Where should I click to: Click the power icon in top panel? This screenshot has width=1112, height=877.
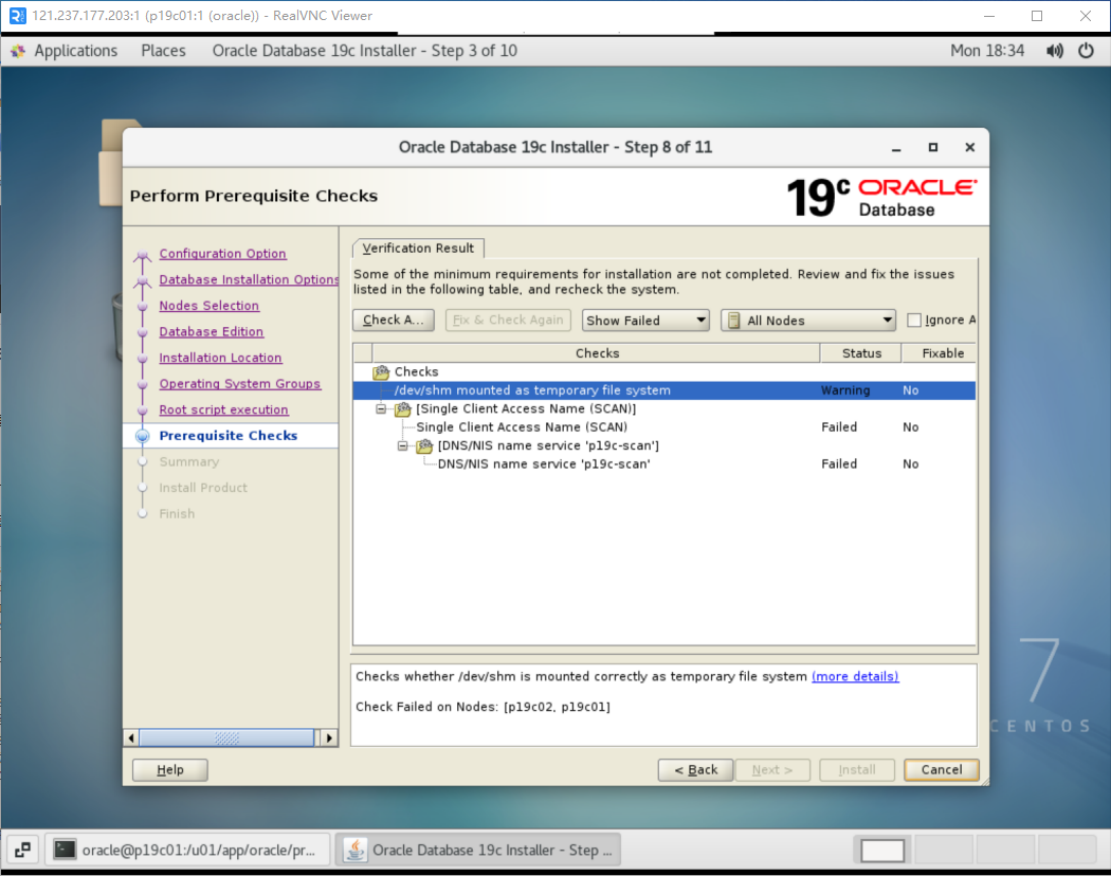[x=1086, y=51]
